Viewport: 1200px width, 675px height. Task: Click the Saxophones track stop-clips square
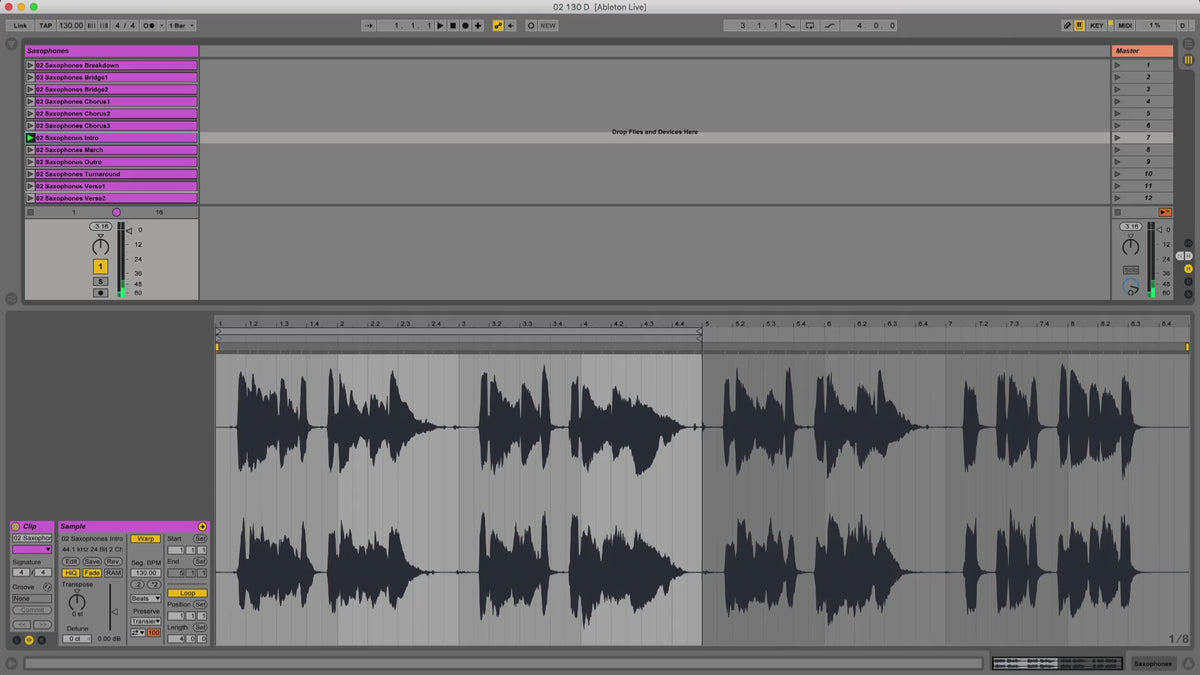[30, 212]
